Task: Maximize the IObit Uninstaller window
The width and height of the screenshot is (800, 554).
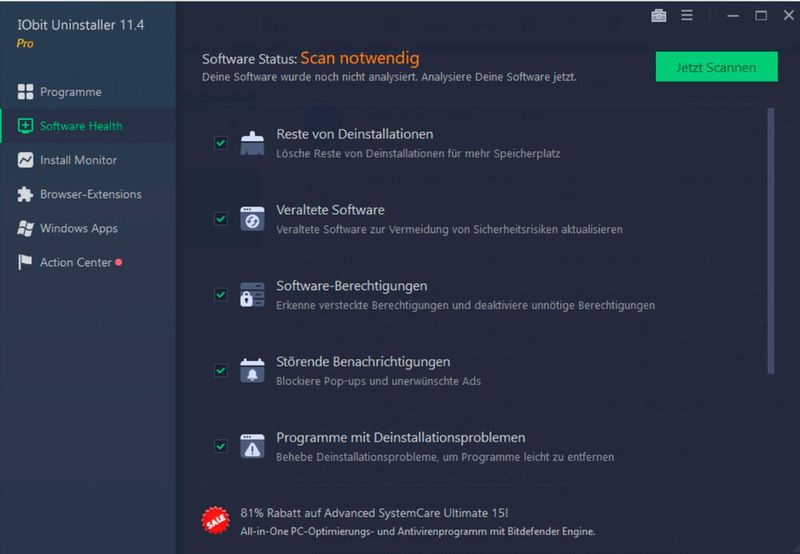Action: point(761,16)
